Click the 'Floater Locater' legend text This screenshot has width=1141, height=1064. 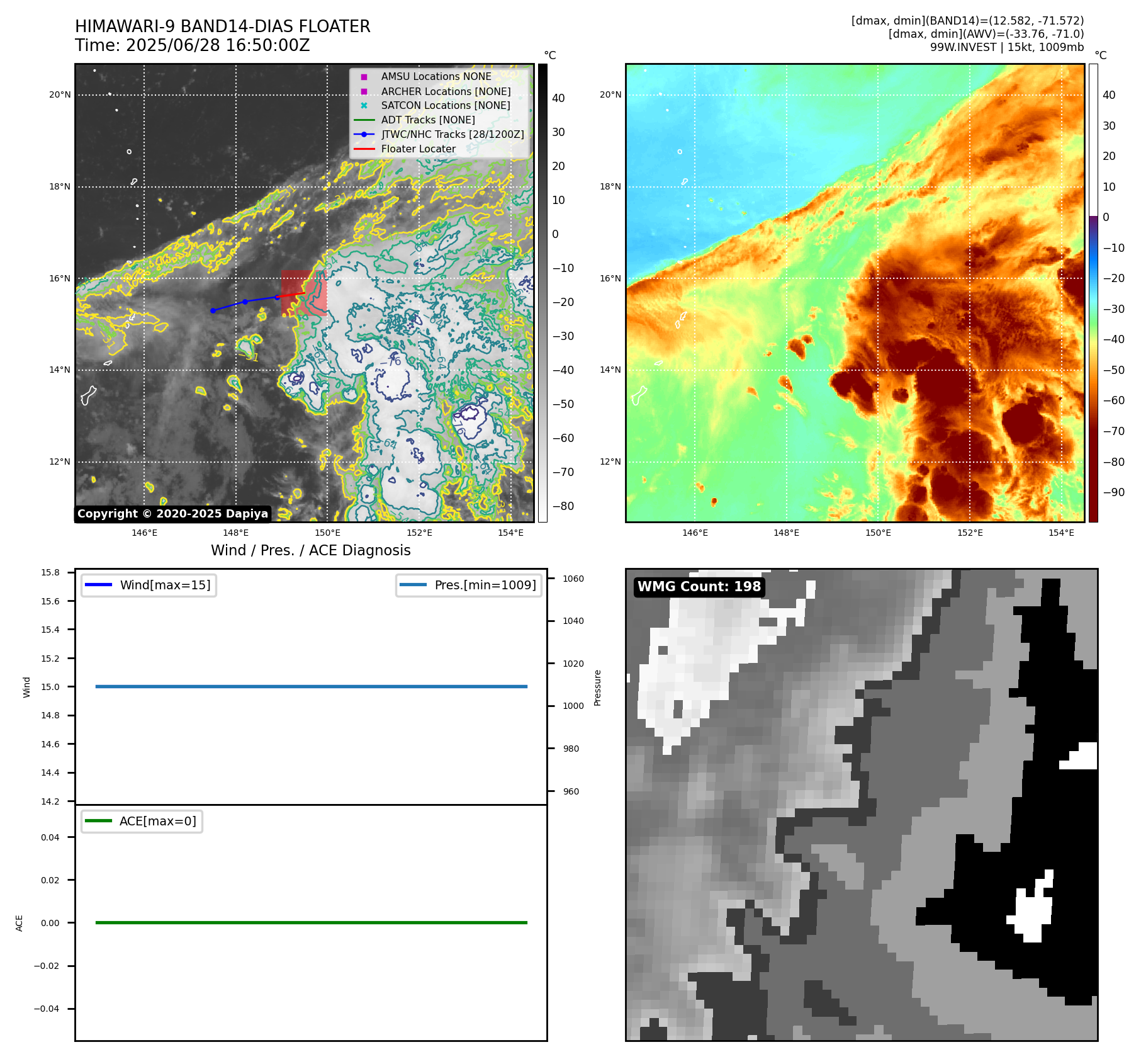pos(419,149)
